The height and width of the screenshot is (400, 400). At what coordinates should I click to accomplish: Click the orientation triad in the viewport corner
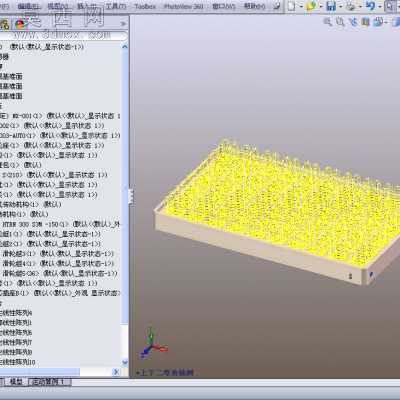click(154, 343)
